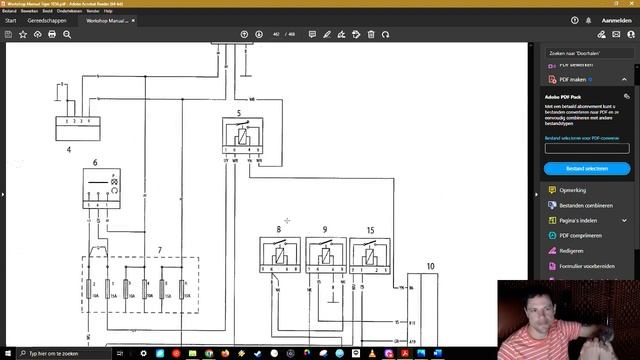
Task: Click the share link icon at top right
Action: (x=601, y=35)
